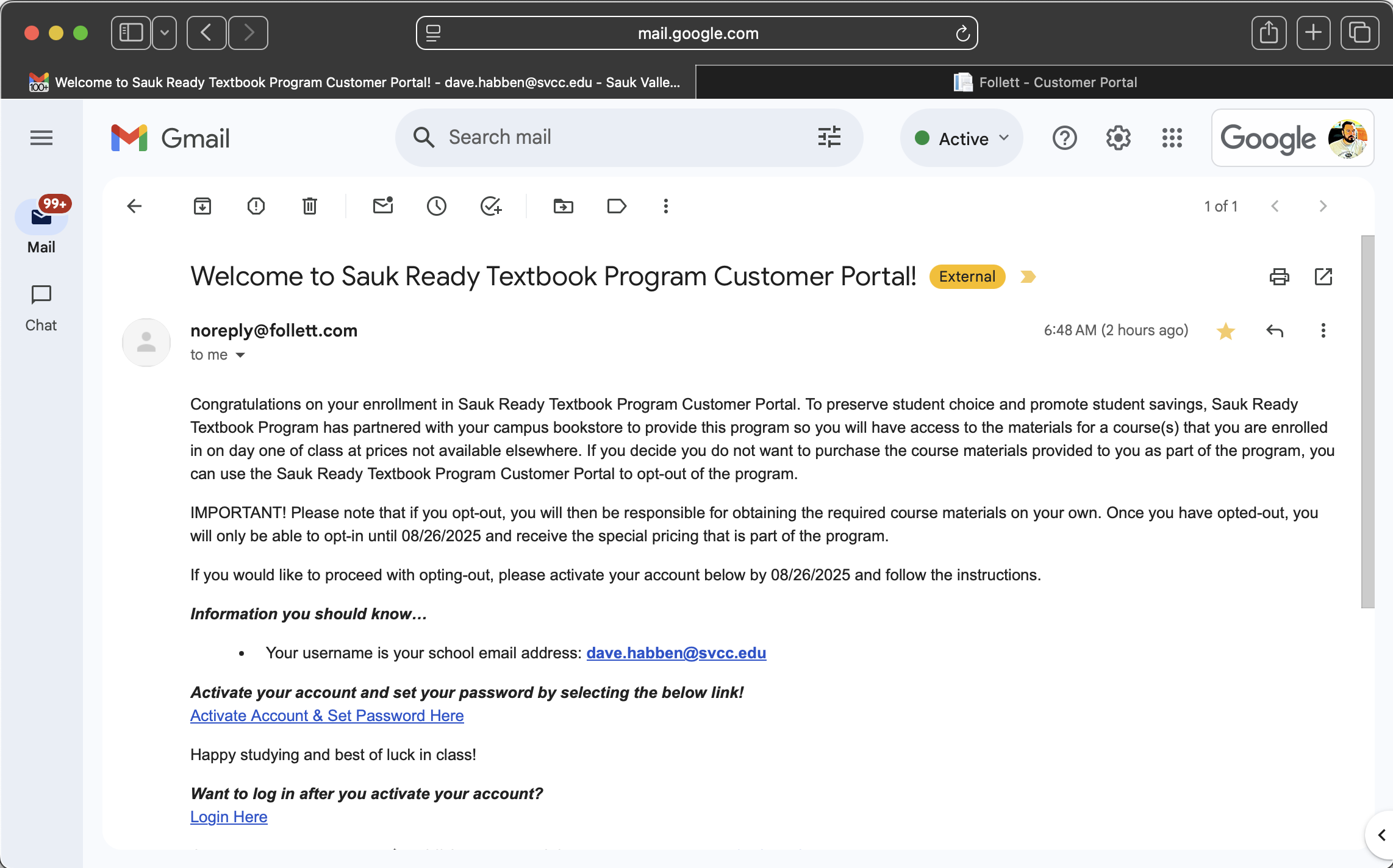Print the whole email conversation
Image resolution: width=1393 pixels, height=868 pixels.
(1279, 277)
